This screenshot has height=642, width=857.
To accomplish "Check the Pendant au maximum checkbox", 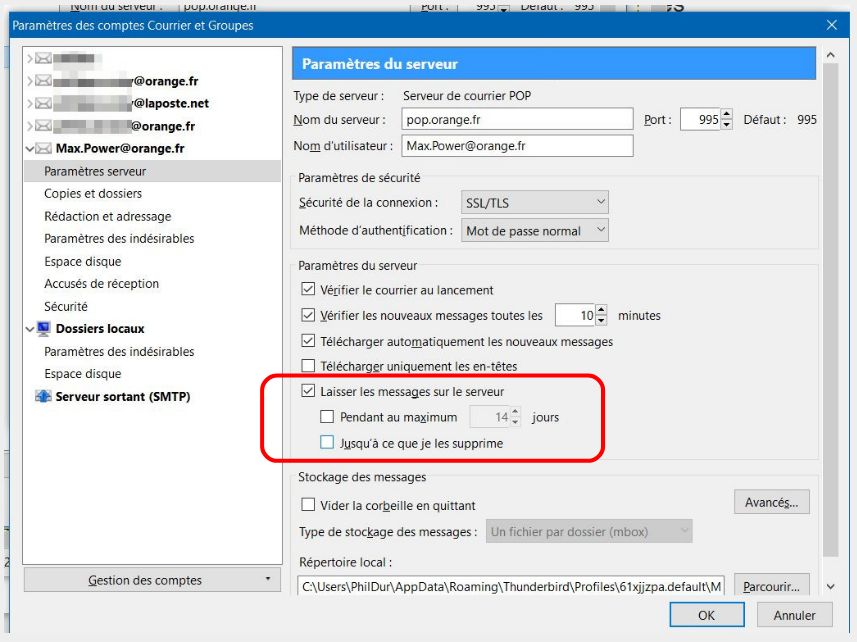I will pyautogui.click(x=327, y=417).
